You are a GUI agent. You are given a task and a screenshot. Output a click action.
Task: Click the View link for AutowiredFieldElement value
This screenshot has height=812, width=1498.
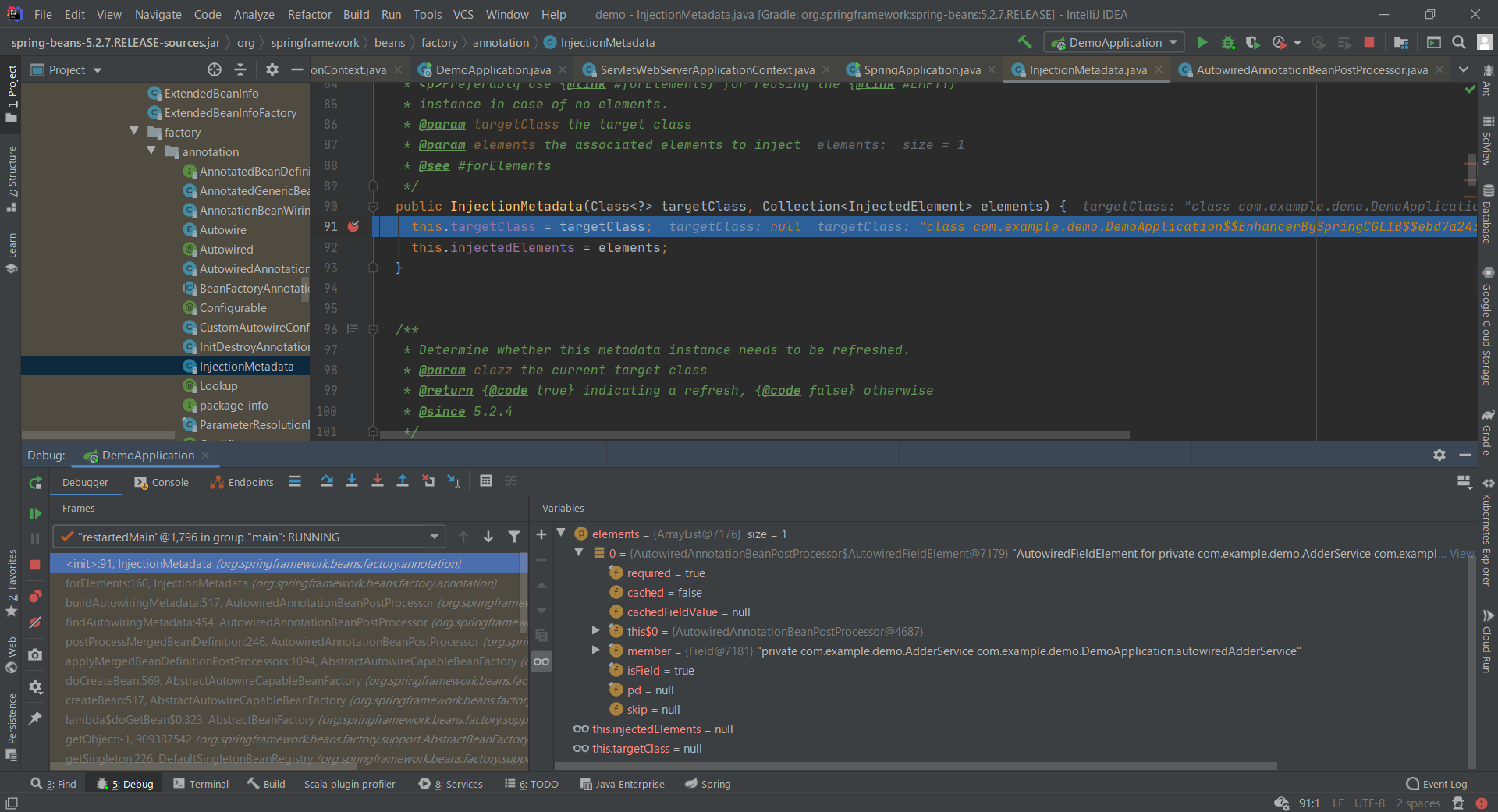click(1461, 554)
